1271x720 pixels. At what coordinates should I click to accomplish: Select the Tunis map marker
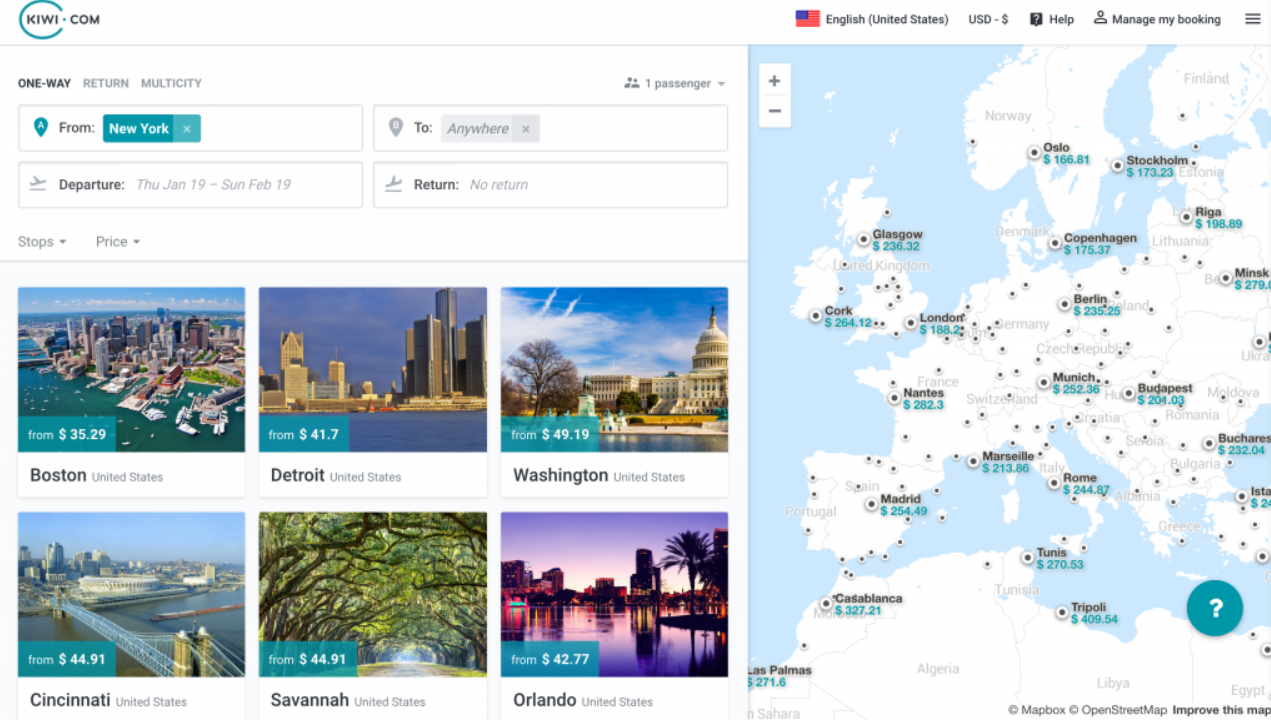pos(1027,558)
